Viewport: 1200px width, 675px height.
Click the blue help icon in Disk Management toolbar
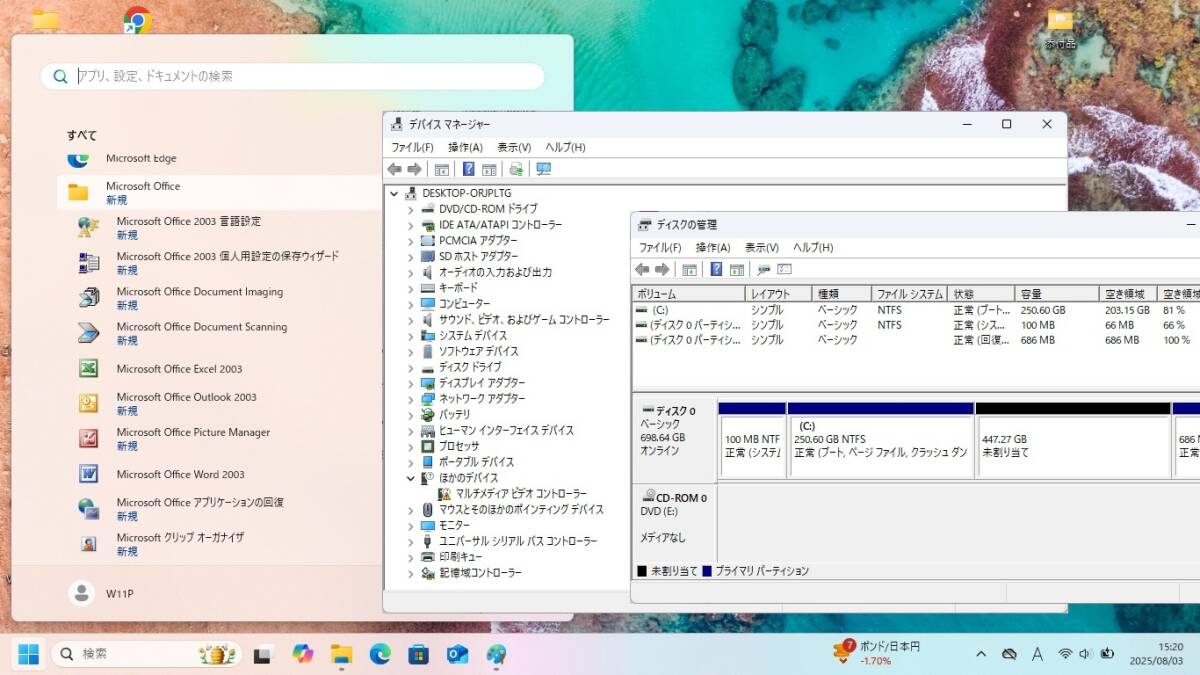(716, 269)
